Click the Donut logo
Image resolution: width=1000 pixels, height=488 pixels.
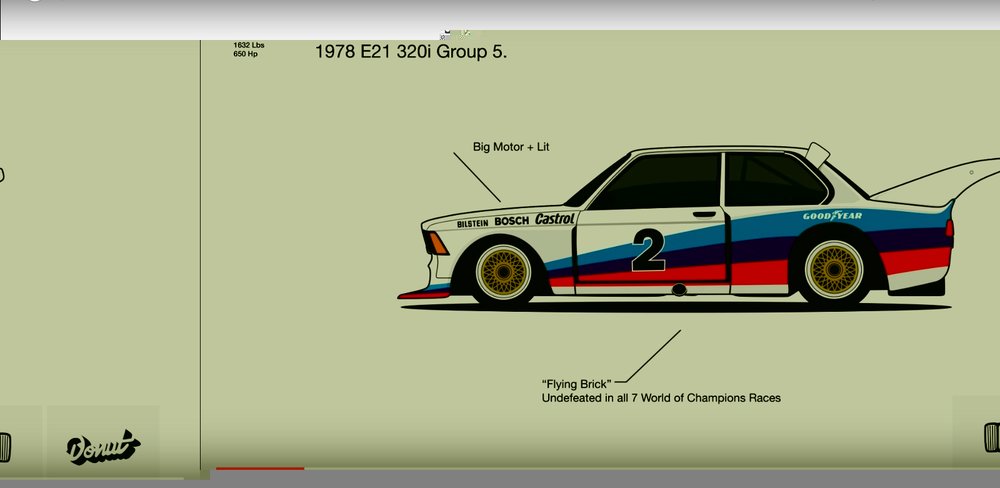point(103,447)
